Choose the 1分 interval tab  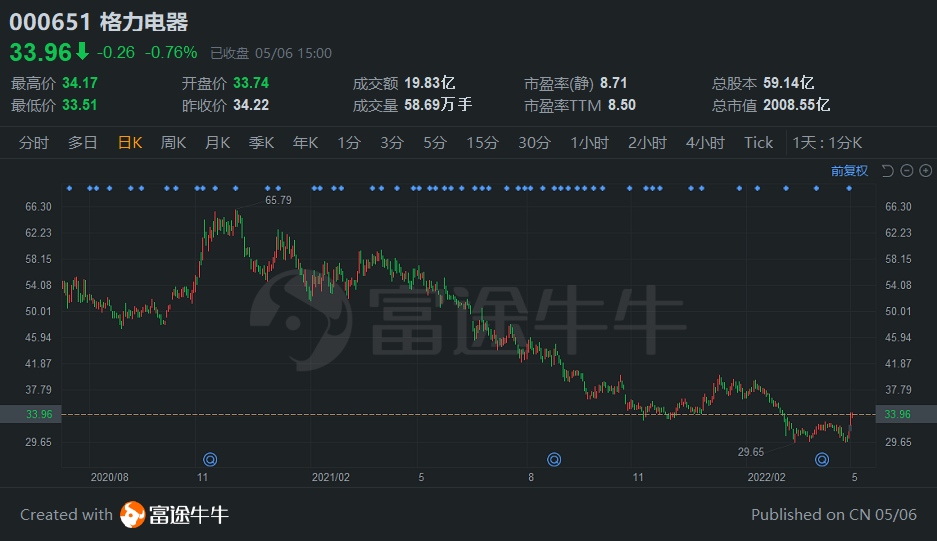pos(349,143)
